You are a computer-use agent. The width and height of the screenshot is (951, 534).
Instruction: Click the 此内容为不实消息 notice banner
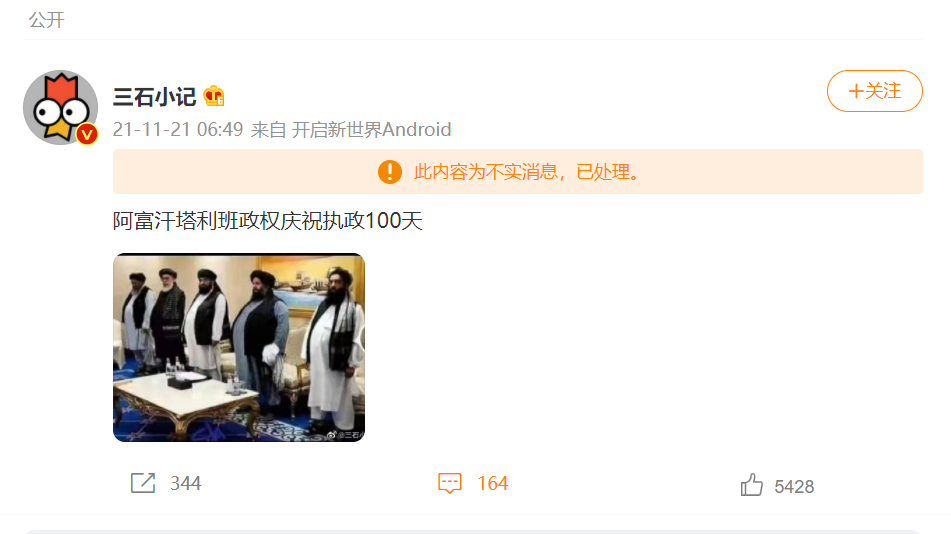518,172
